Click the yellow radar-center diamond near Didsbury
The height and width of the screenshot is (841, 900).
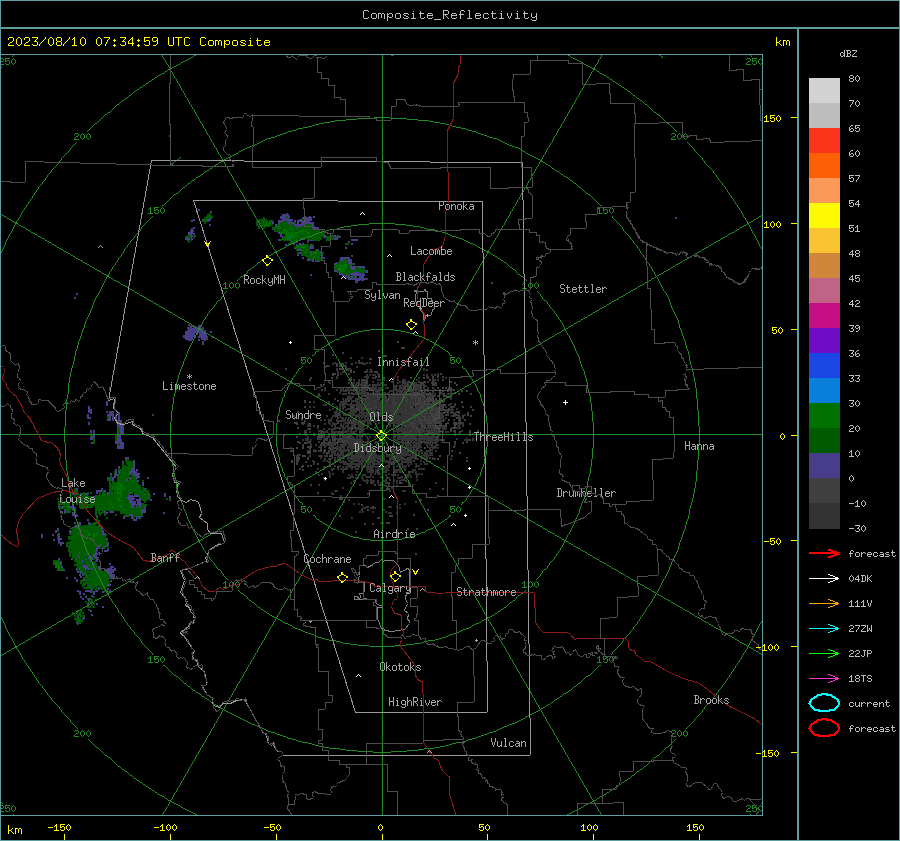[x=381, y=436]
